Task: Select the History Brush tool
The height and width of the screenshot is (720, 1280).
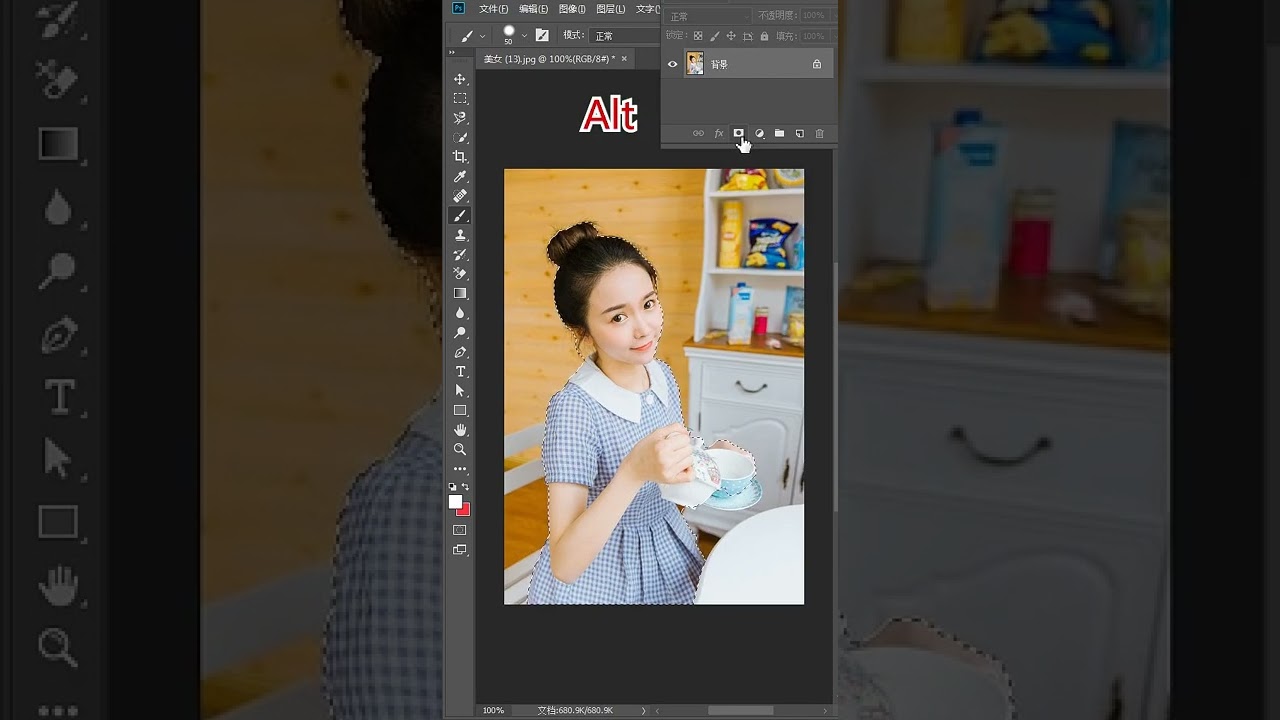Action: pyautogui.click(x=460, y=255)
